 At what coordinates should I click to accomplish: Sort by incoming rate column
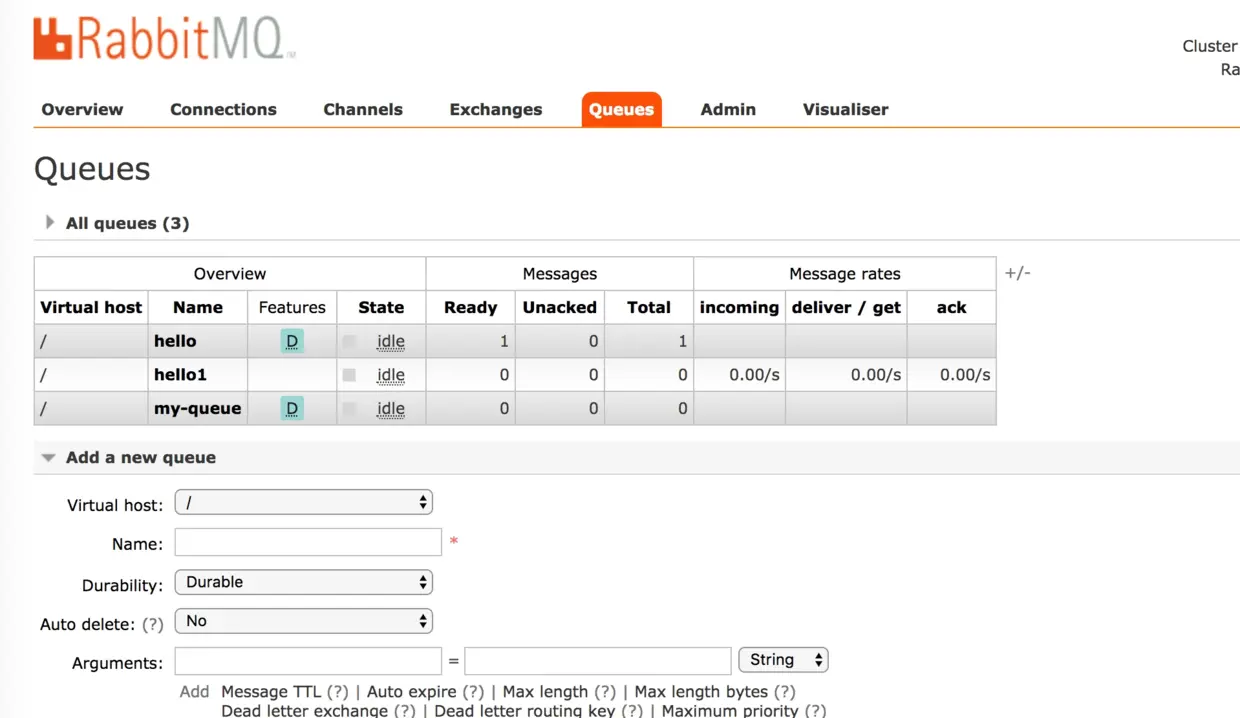pyautogui.click(x=739, y=307)
